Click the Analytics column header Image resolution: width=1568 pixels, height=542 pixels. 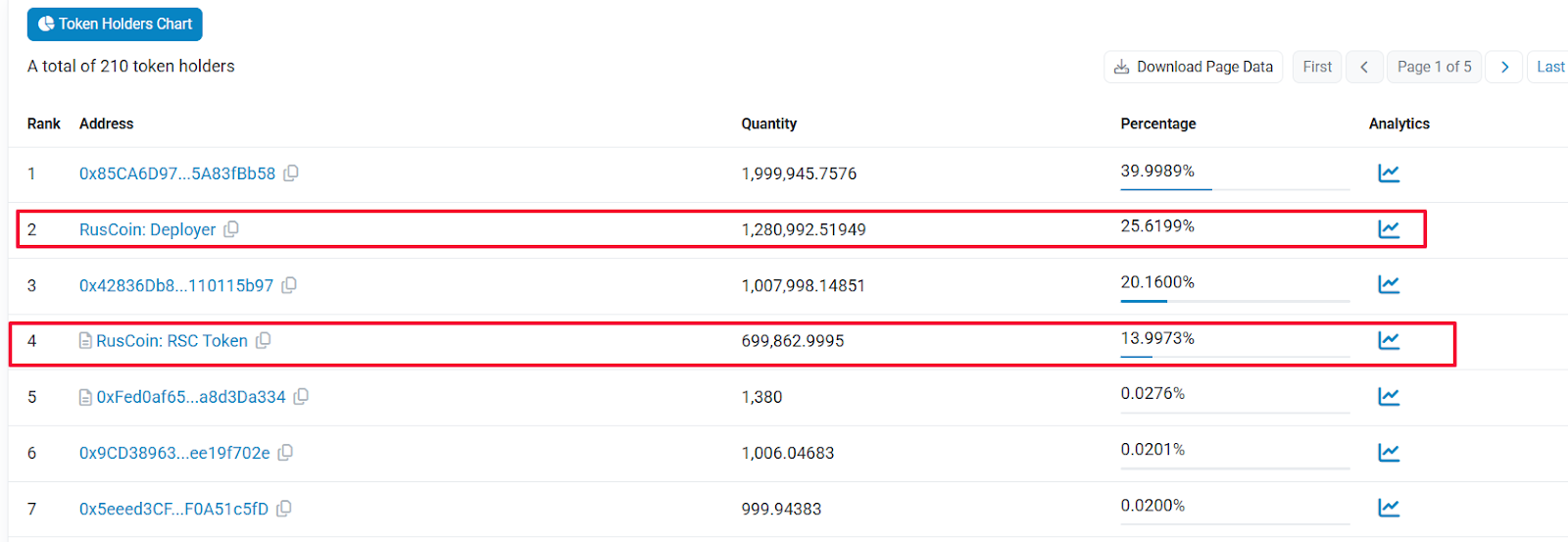click(1399, 123)
